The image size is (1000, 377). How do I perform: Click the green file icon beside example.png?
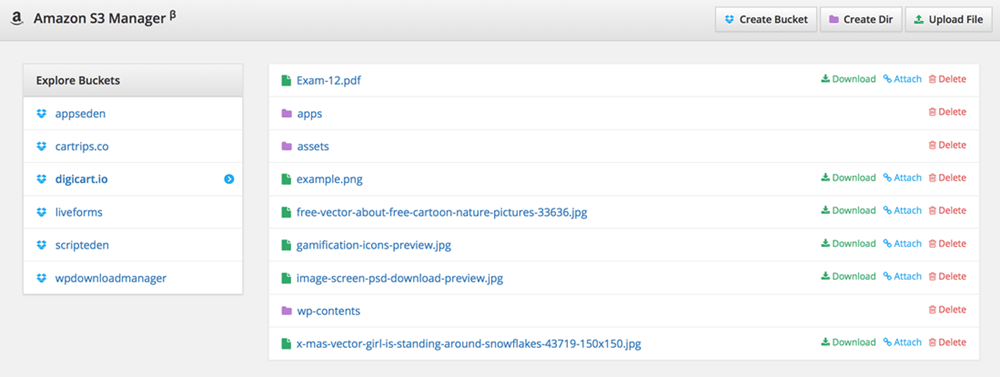286,179
